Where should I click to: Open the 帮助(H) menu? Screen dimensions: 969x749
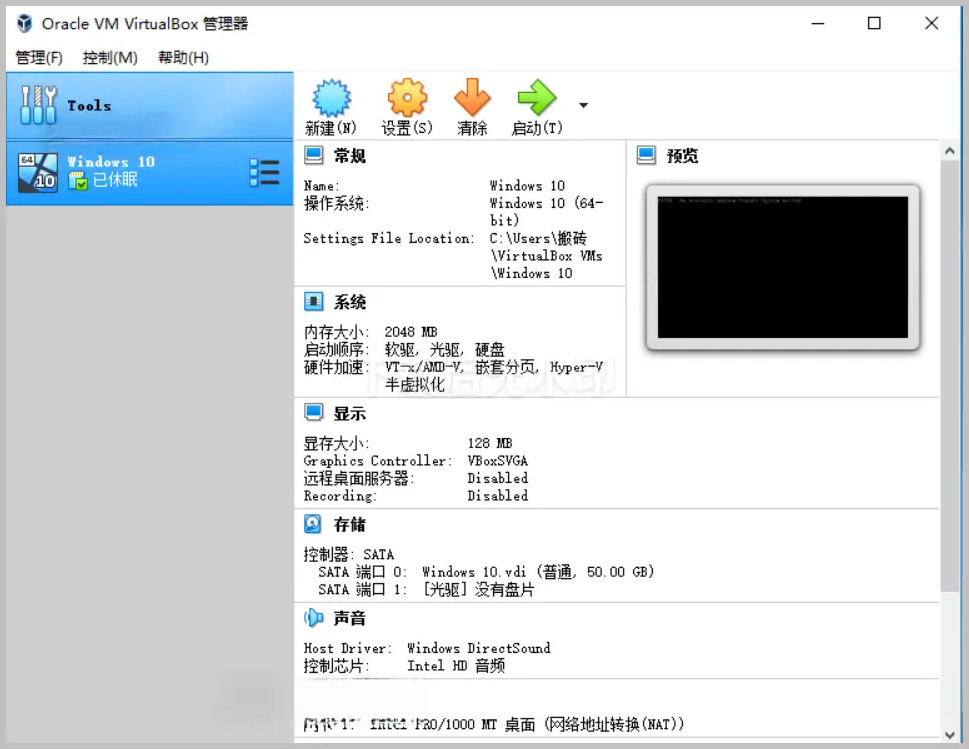pyautogui.click(x=183, y=57)
